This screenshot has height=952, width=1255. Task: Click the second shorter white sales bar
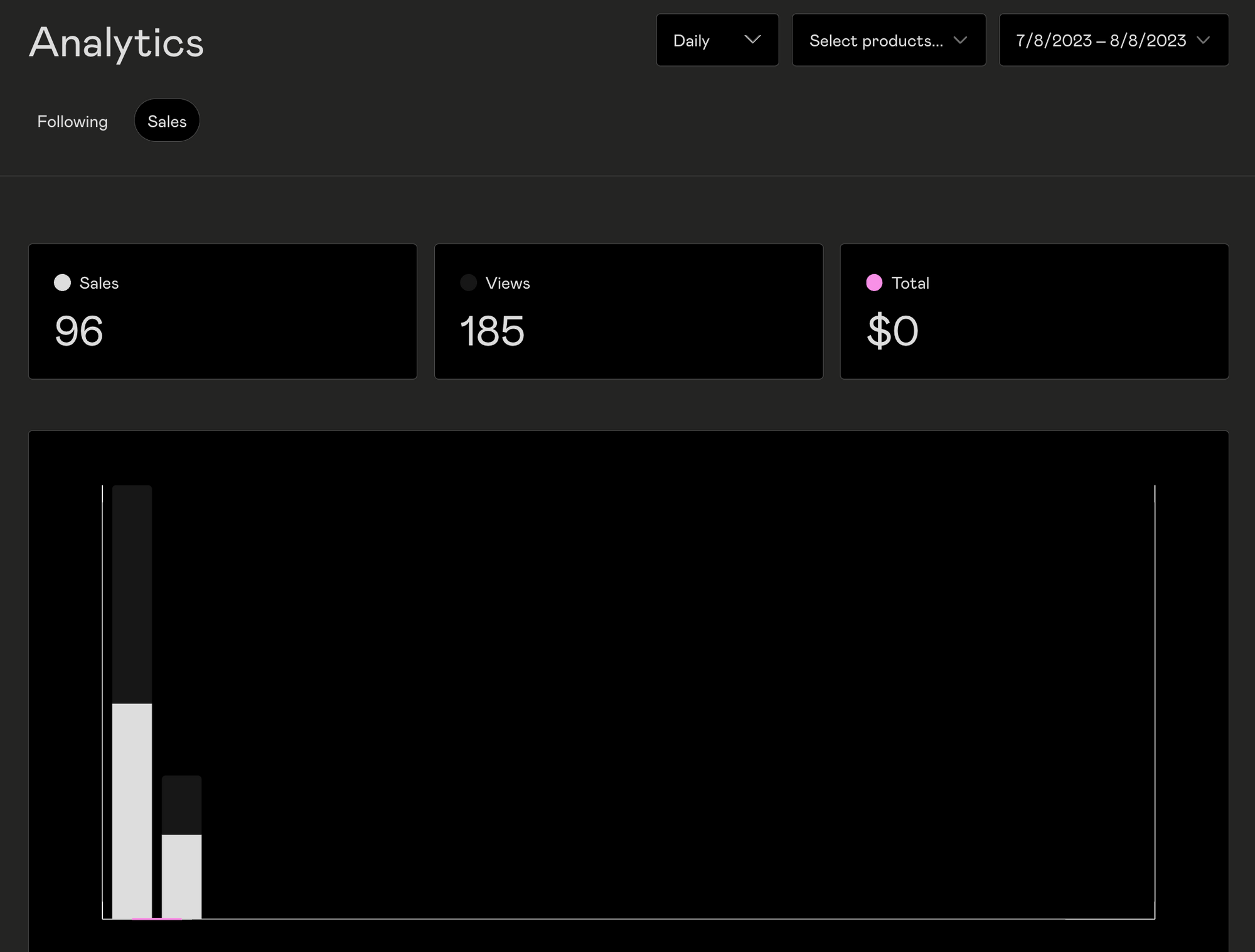tap(181, 875)
